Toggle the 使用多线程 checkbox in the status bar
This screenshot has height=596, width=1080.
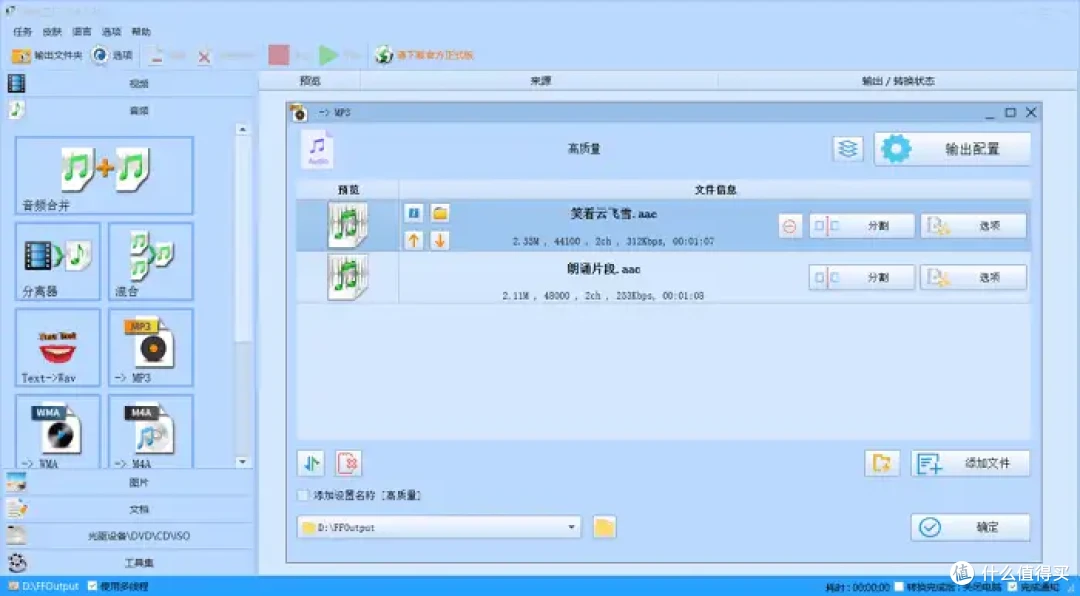click(x=92, y=586)
